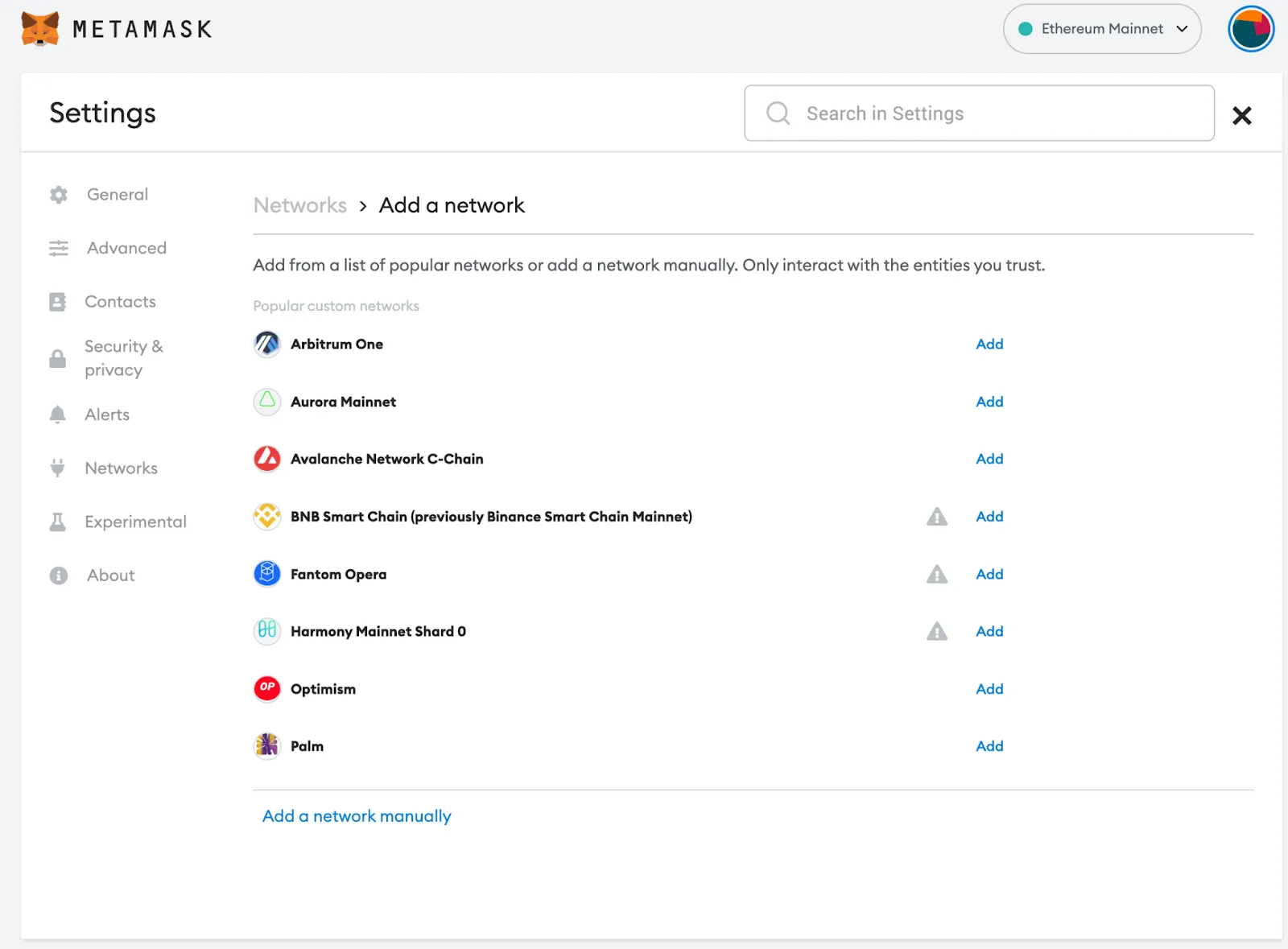Click Add a network manually link
The height and width of the screenshot is (949, 1288).
pyautogui.click(x=357, y=816)
